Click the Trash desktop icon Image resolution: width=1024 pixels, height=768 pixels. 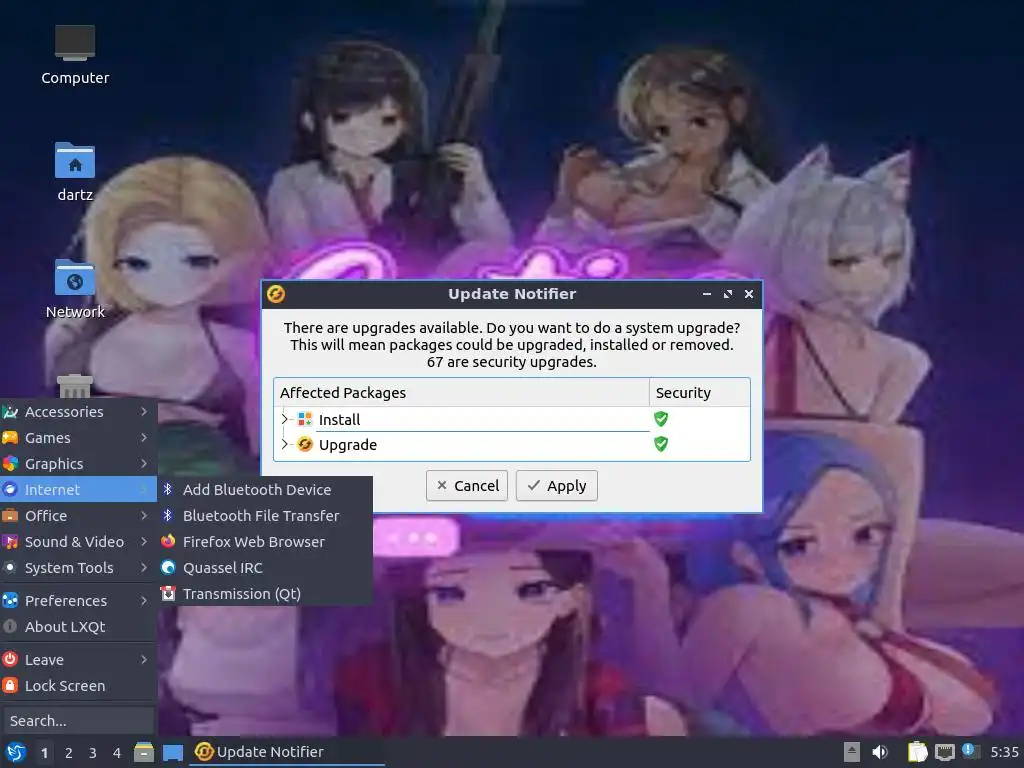point(75,385)
